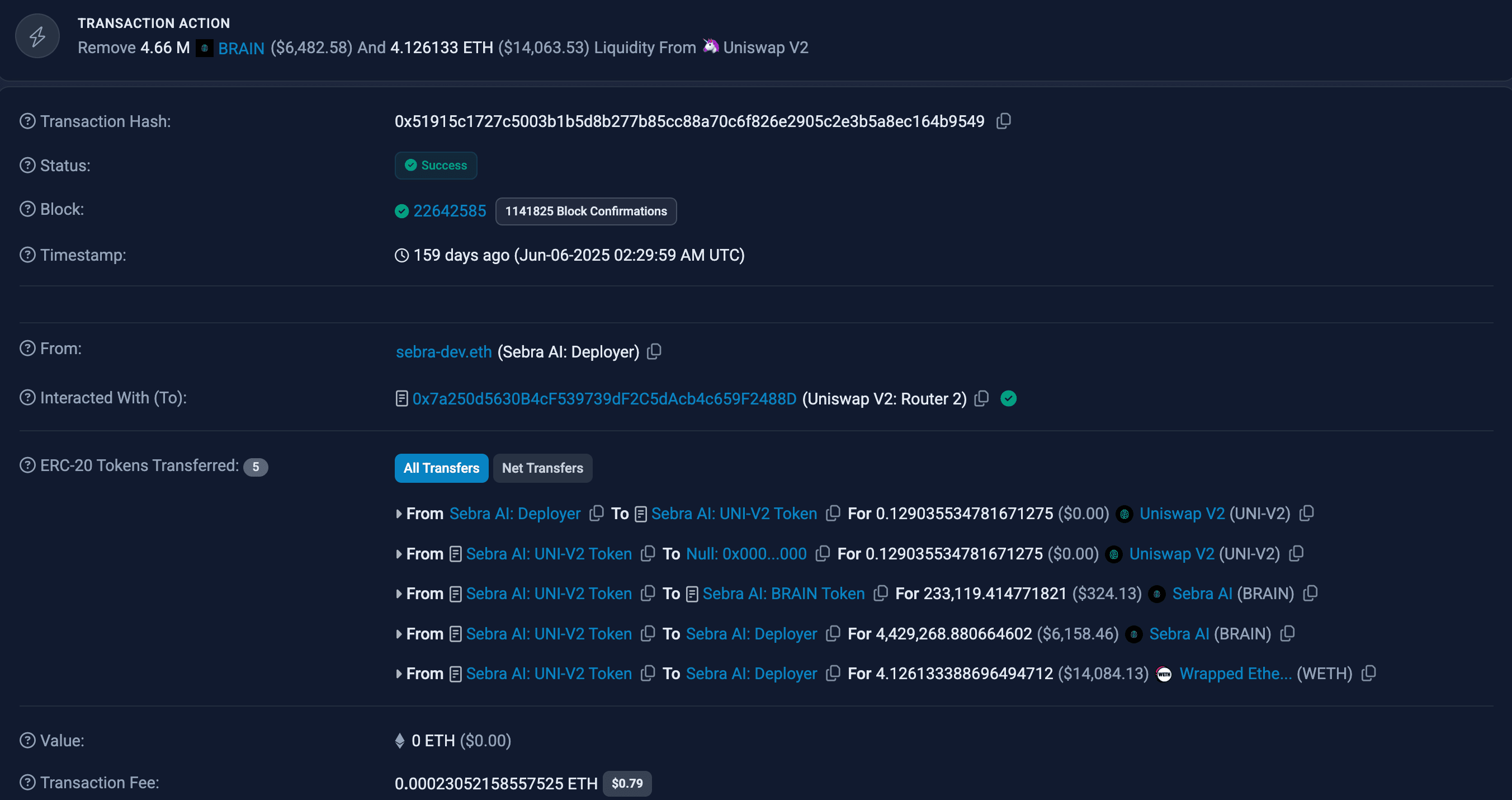The height and width of the screenshot is (800, 1512).
Task: Click help icon beside Value label
Action: pos(27,740)
